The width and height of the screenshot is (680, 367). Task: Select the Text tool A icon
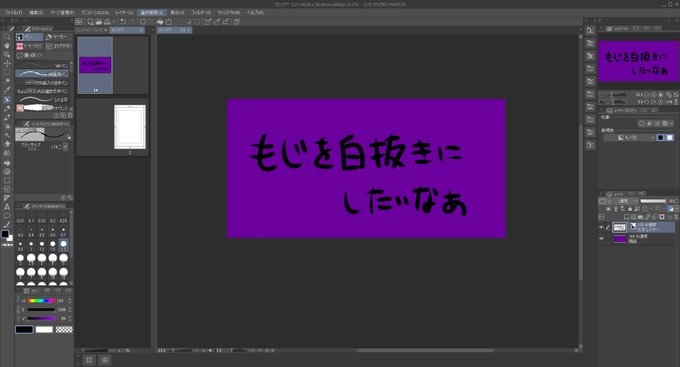[7, 207]
